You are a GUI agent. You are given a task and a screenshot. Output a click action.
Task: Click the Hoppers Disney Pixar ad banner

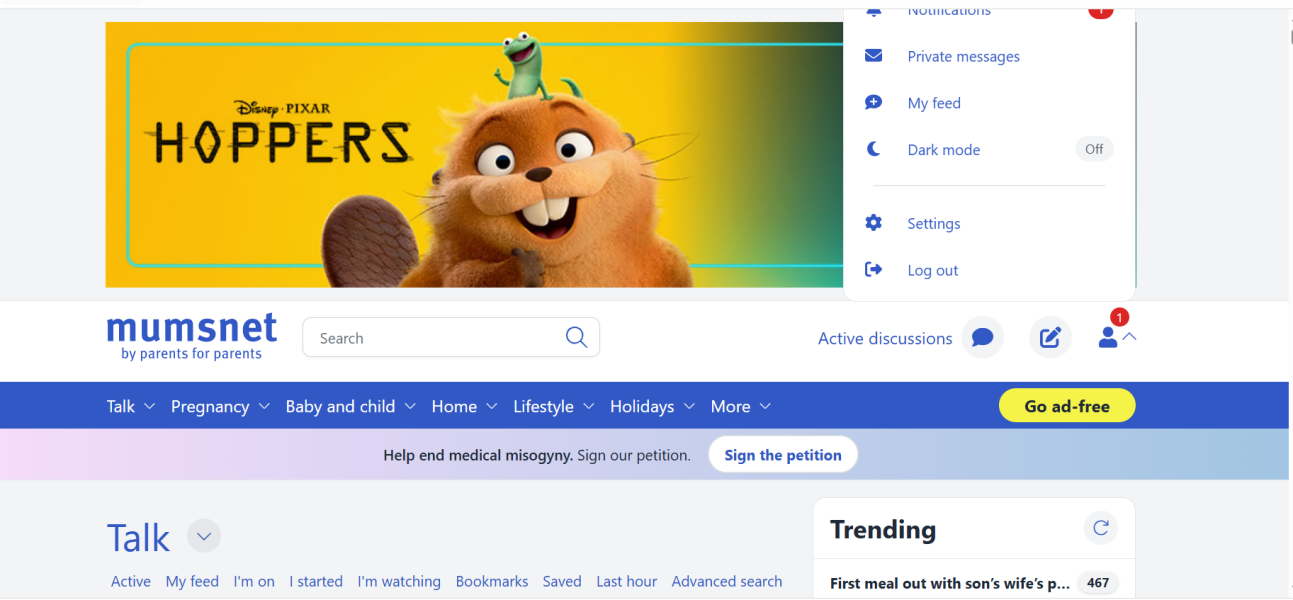pos(475,155)
